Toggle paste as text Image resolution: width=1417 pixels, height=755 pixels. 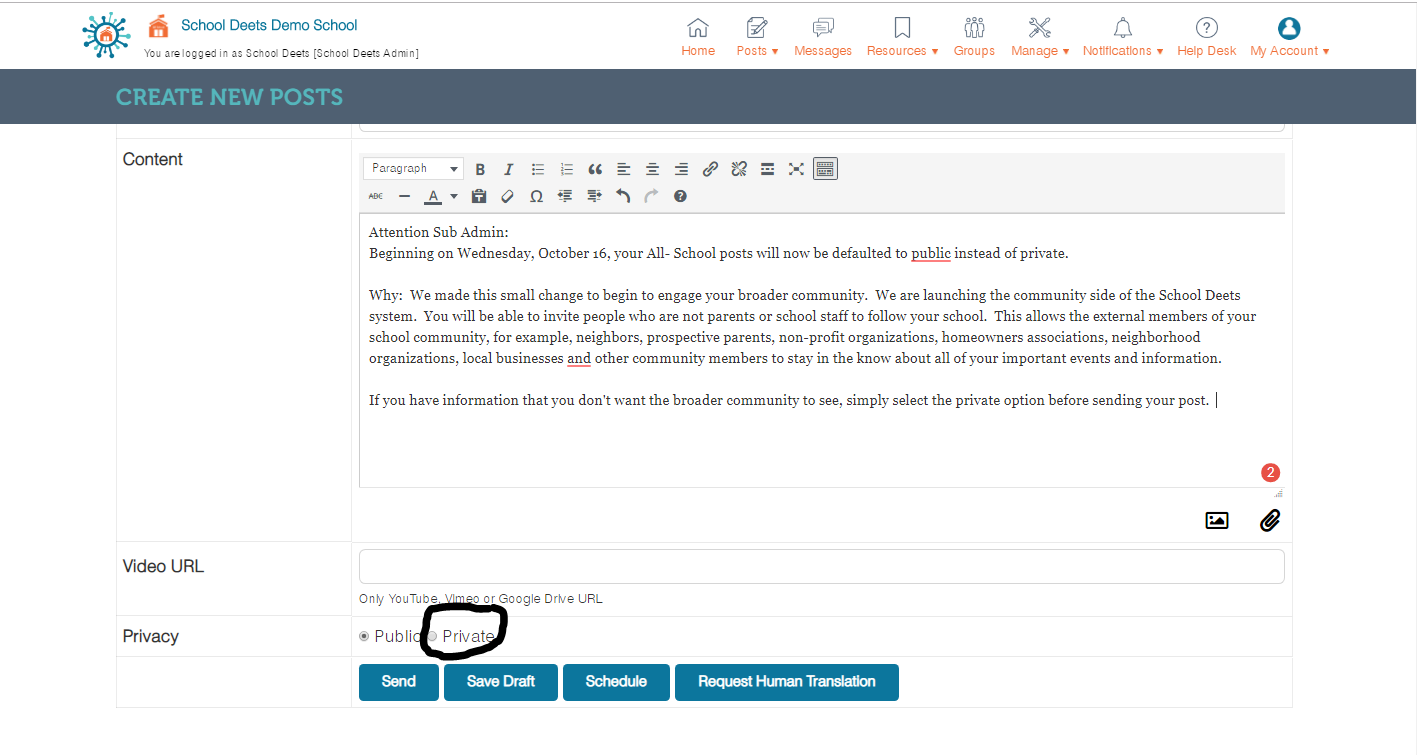click(x=479, y=196)
